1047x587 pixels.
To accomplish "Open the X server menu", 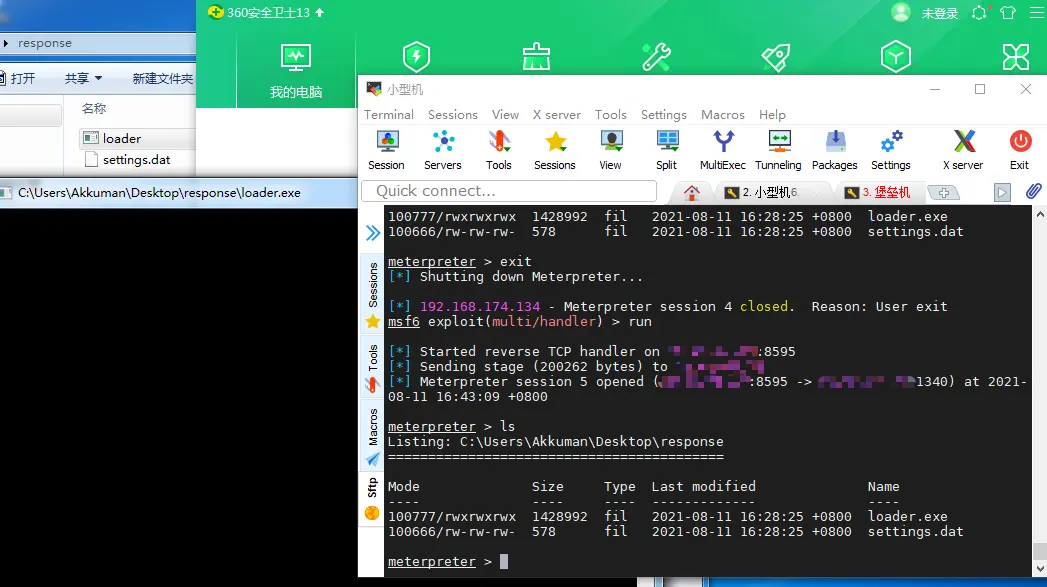I will point(557,115).
